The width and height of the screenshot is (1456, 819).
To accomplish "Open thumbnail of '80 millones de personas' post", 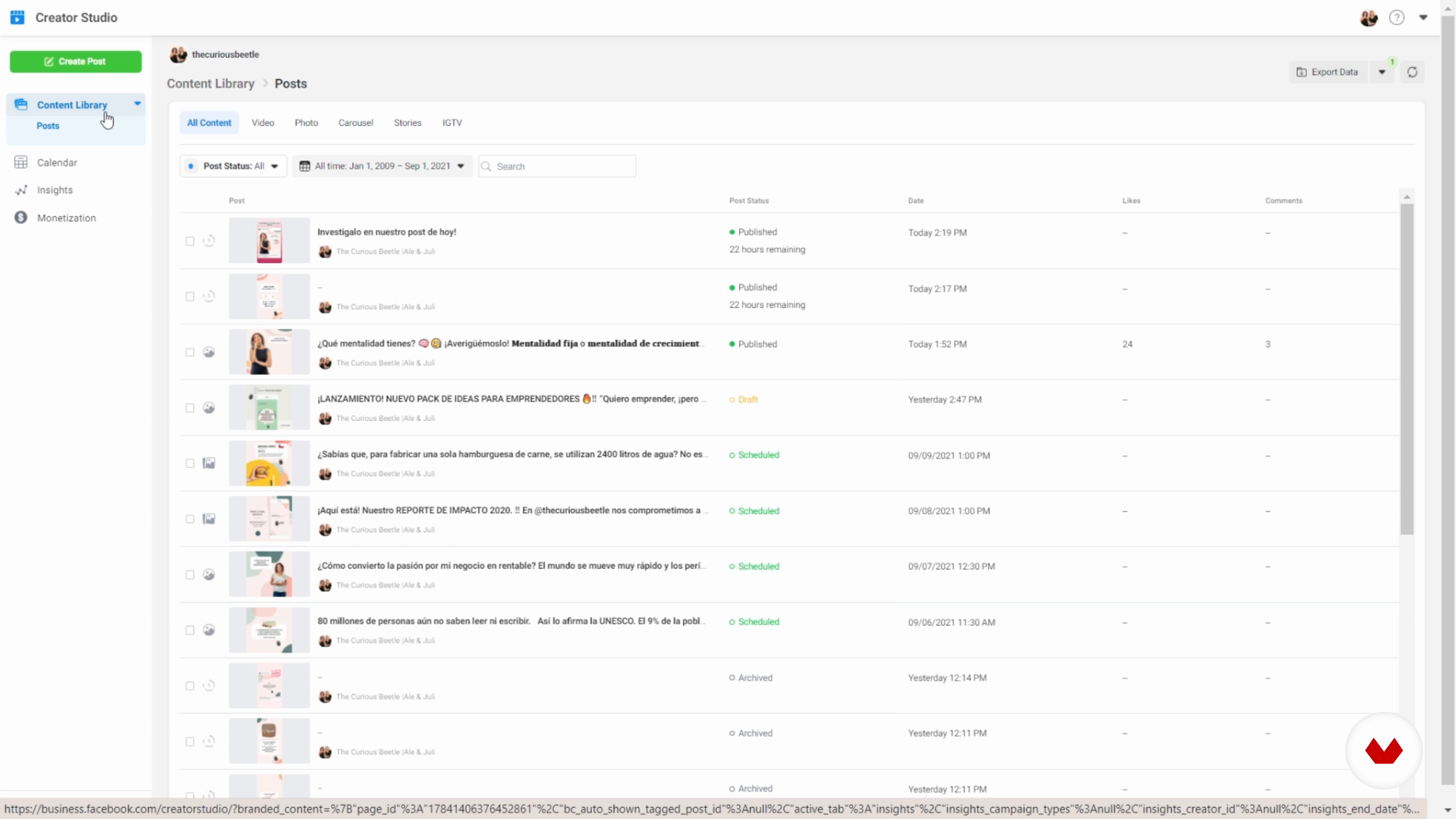I will [x=269, y=630].
